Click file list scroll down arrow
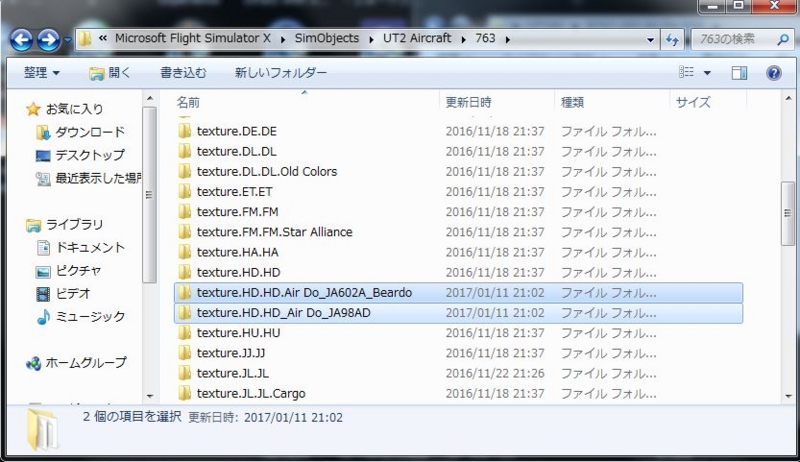This screenshot has width=800, height=462. click(788, 396)
